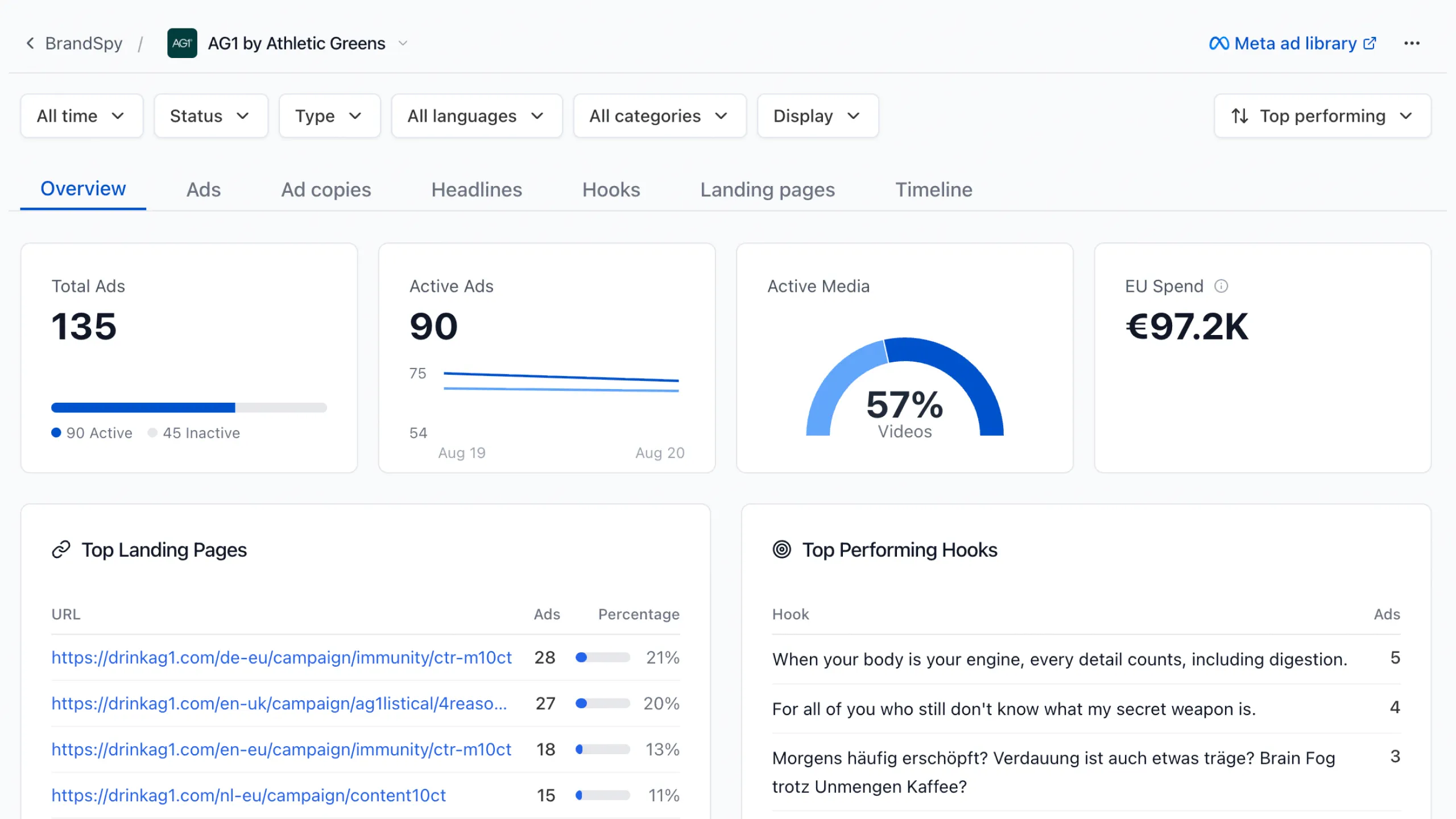
Task: Click the Percentage column header
Action: click(x=639, y=614)
